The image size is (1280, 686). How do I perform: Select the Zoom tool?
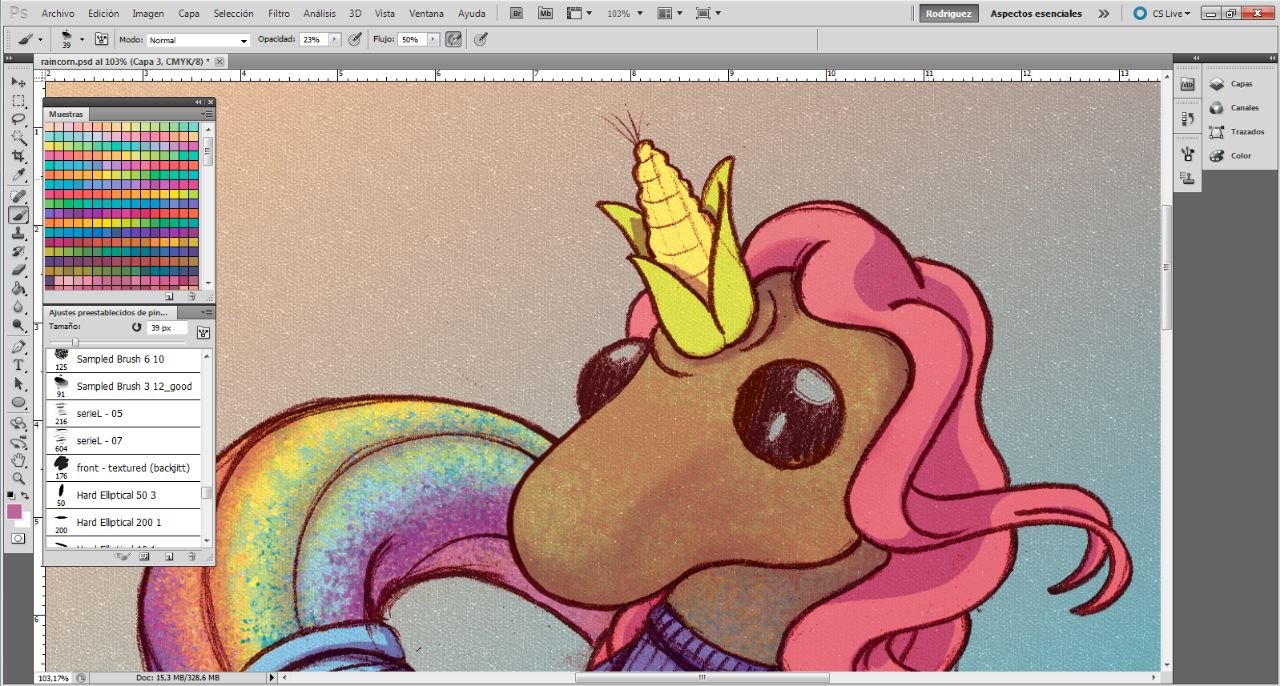click(18, 479)
